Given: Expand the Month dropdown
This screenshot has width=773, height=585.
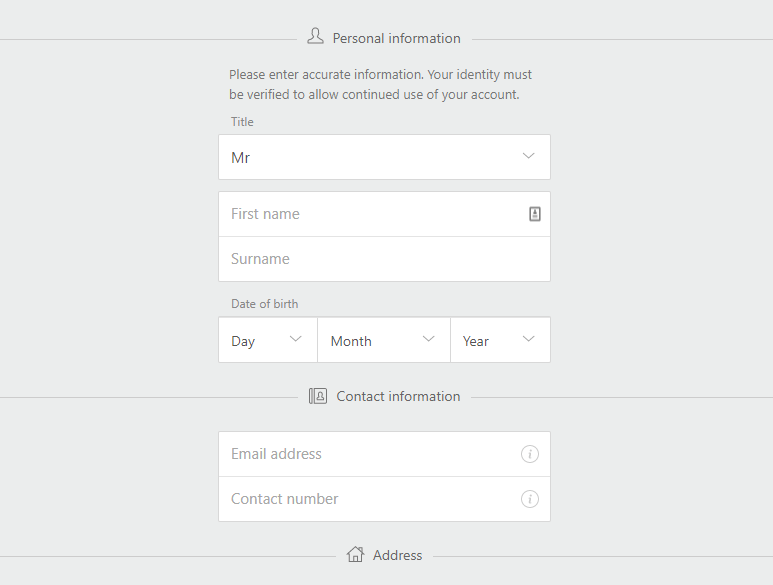Looking at the screenshot, I should tap(384, 340).
